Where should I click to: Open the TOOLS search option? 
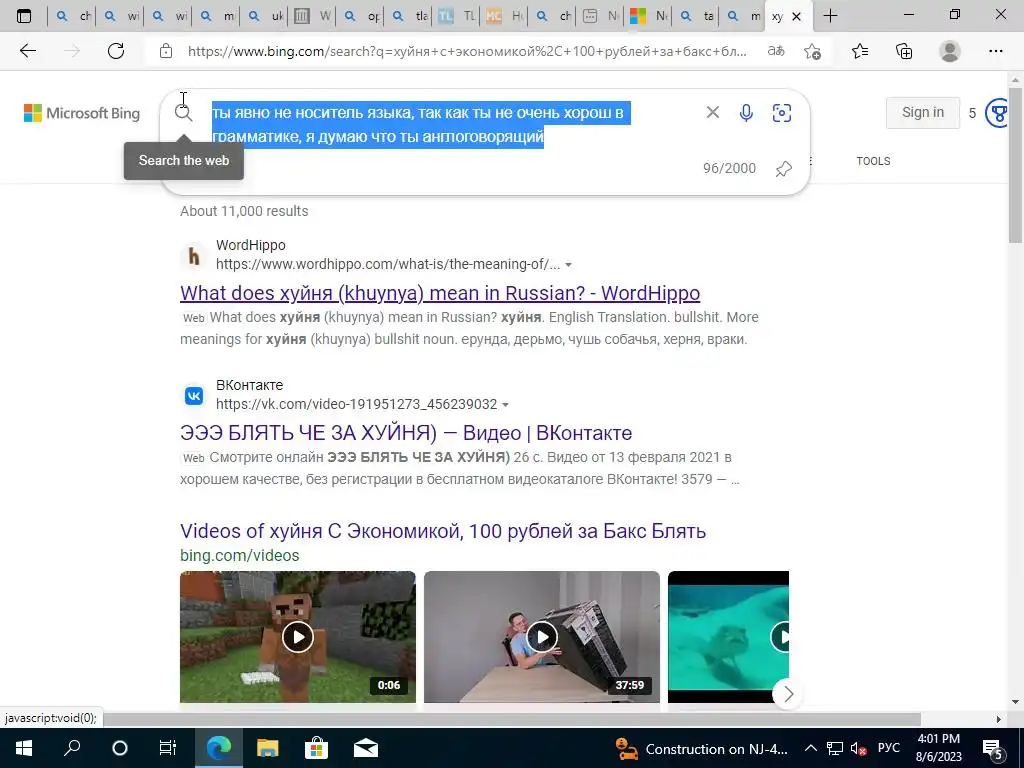(x=873, y=161)
